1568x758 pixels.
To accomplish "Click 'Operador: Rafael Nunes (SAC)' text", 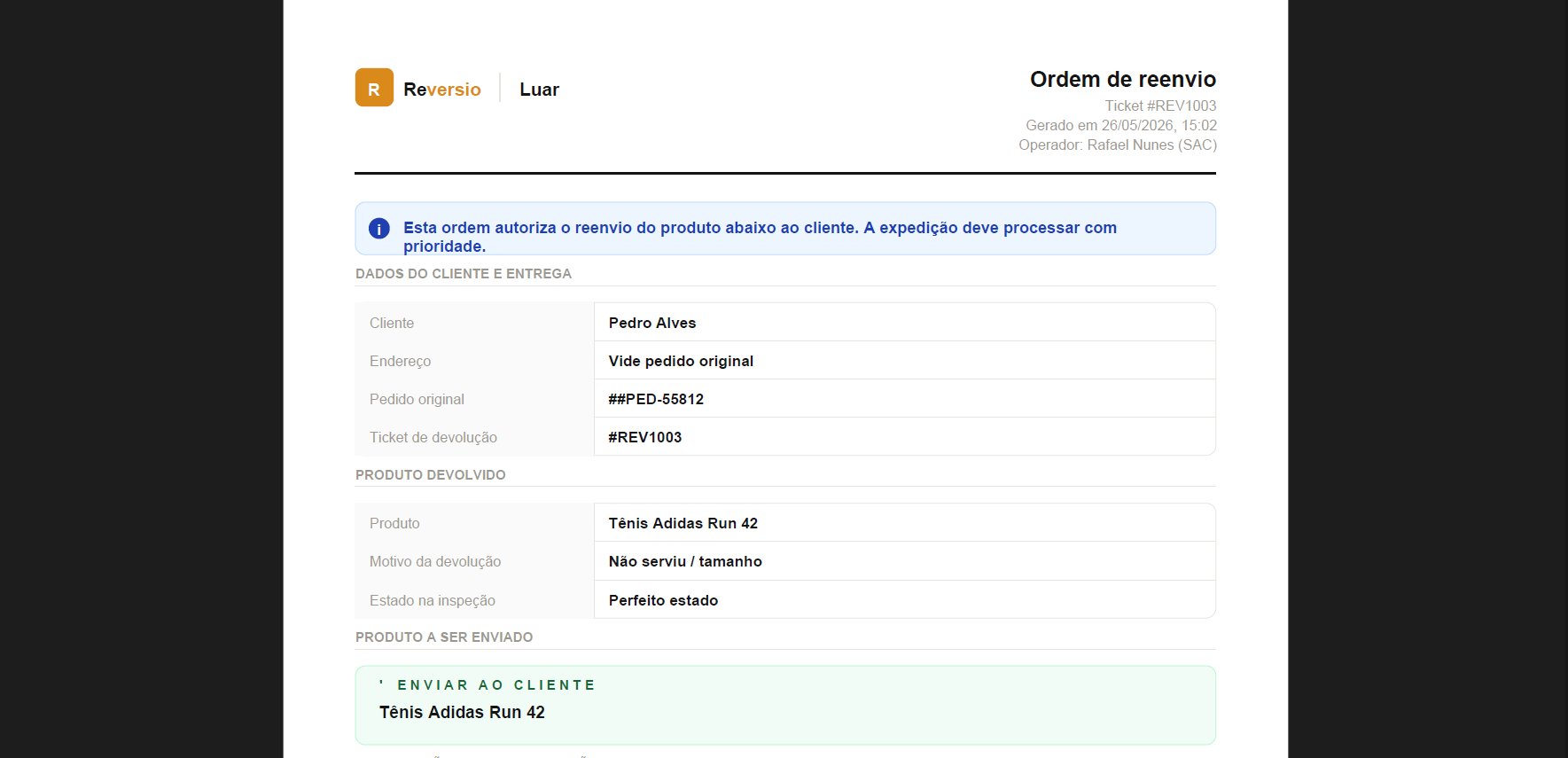I will (x=1118, y=145).
